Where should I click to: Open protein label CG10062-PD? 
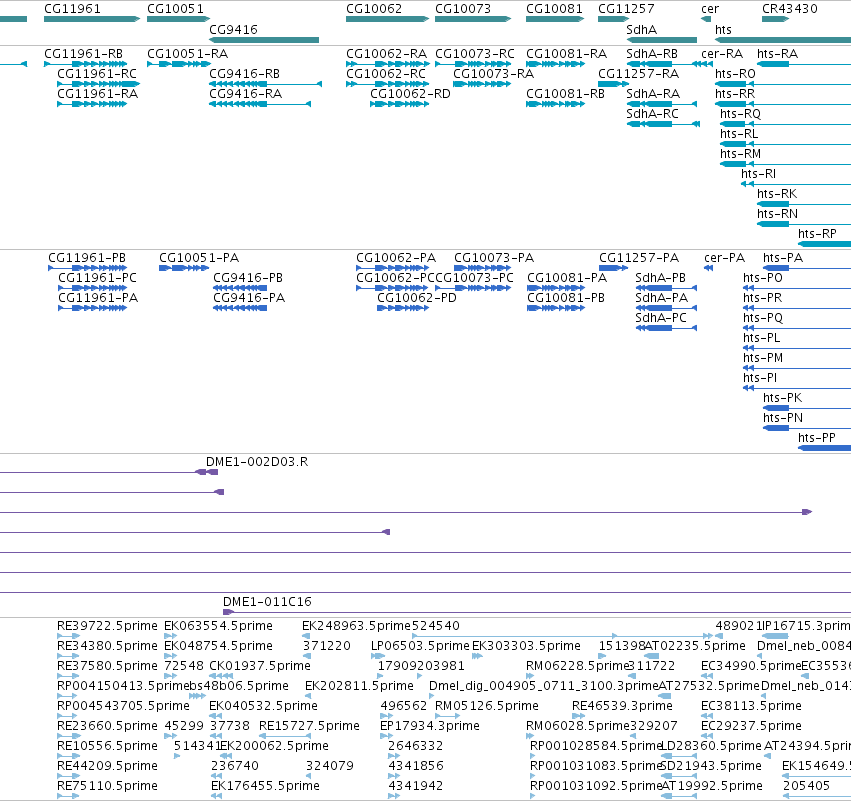[417, 298]
